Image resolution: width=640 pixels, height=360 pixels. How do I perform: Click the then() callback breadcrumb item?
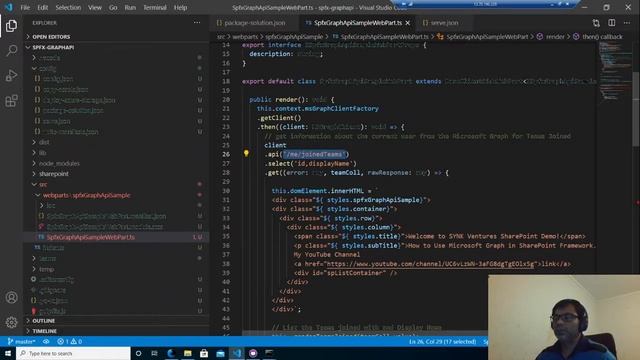(x=602, y=37)
